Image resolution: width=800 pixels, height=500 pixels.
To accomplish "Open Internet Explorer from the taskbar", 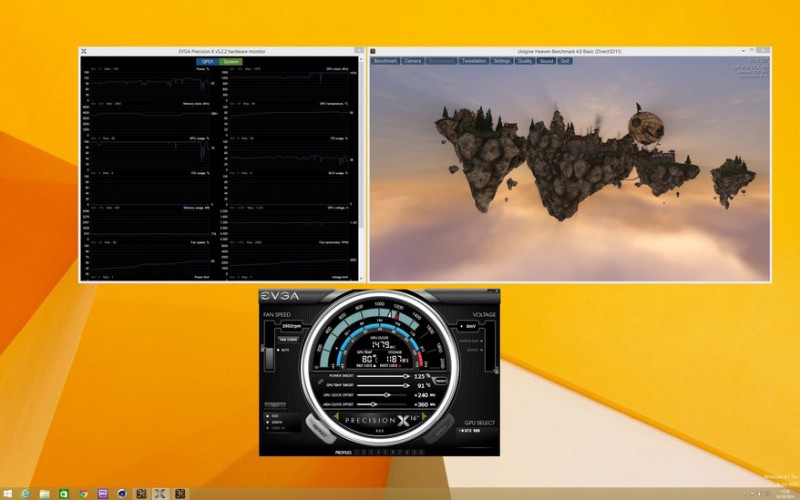I will coord(26,494).
